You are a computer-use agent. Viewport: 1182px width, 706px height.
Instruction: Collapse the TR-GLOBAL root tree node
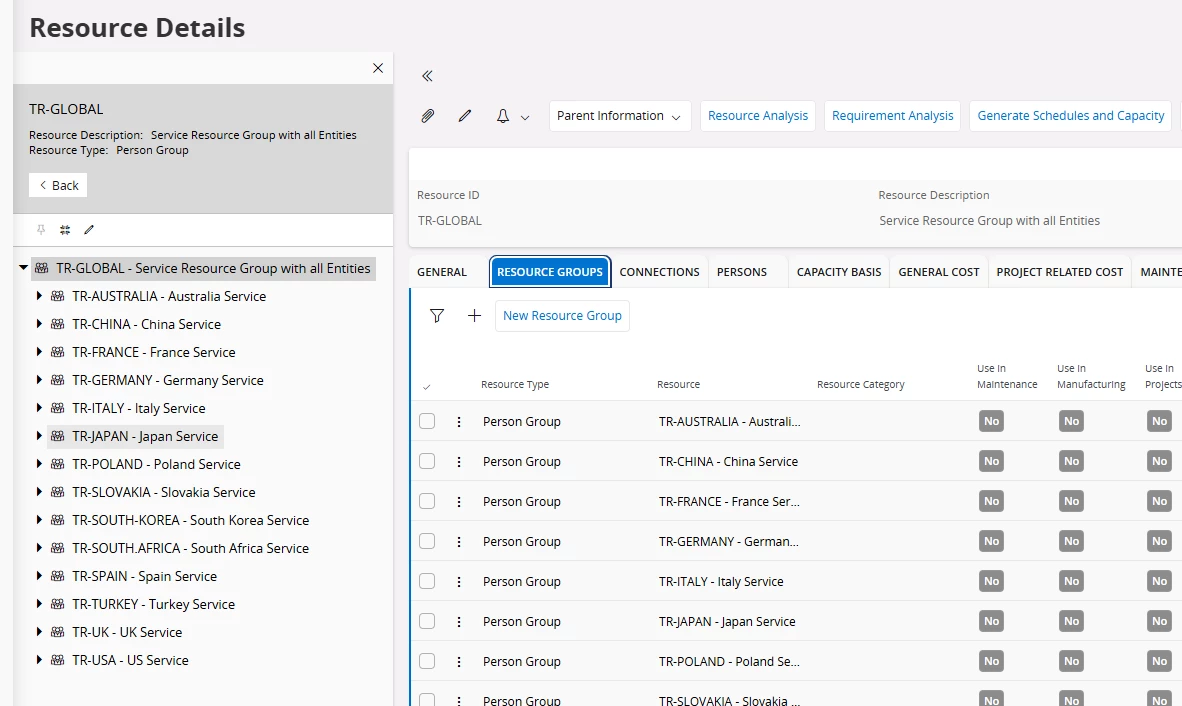23,267
